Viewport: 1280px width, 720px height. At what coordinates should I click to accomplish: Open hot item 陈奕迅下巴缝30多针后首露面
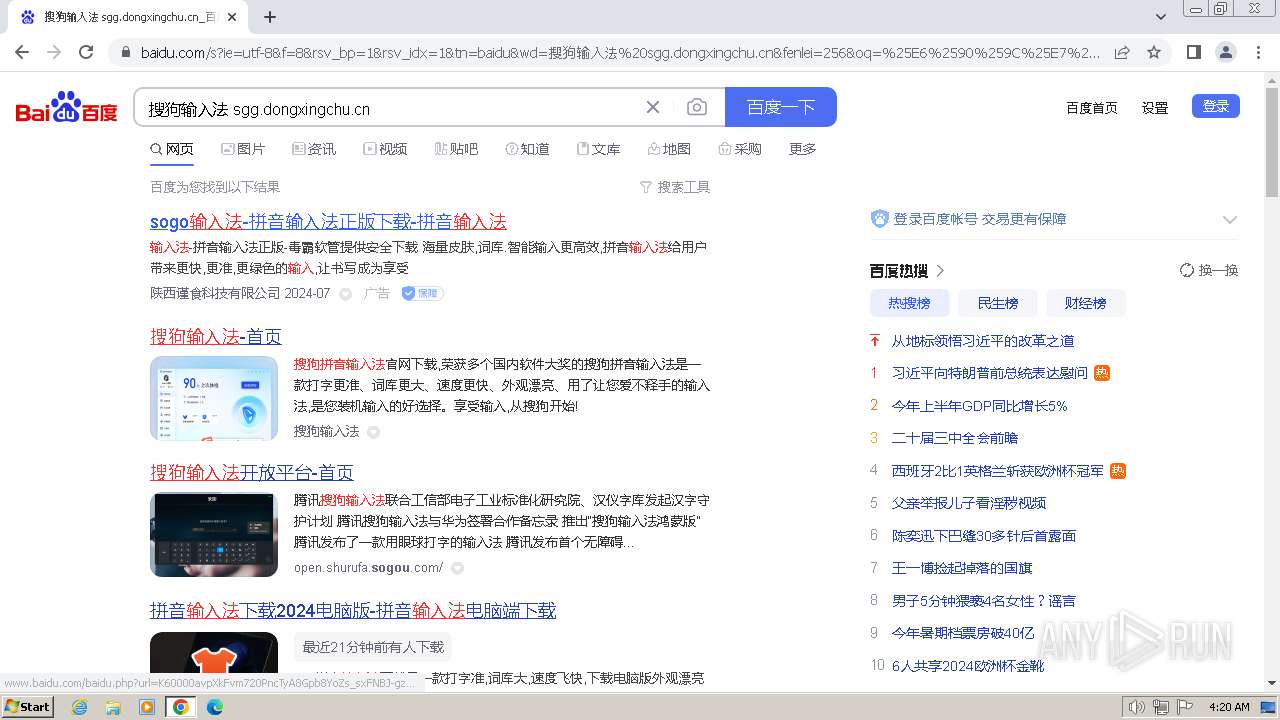tap(984, 535)
